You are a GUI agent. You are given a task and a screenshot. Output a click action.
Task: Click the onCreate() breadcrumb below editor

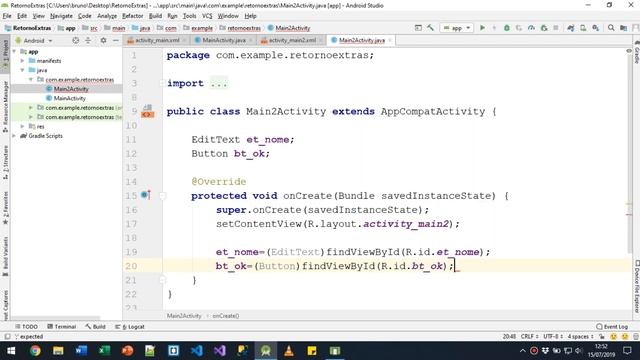click(226, 316)
